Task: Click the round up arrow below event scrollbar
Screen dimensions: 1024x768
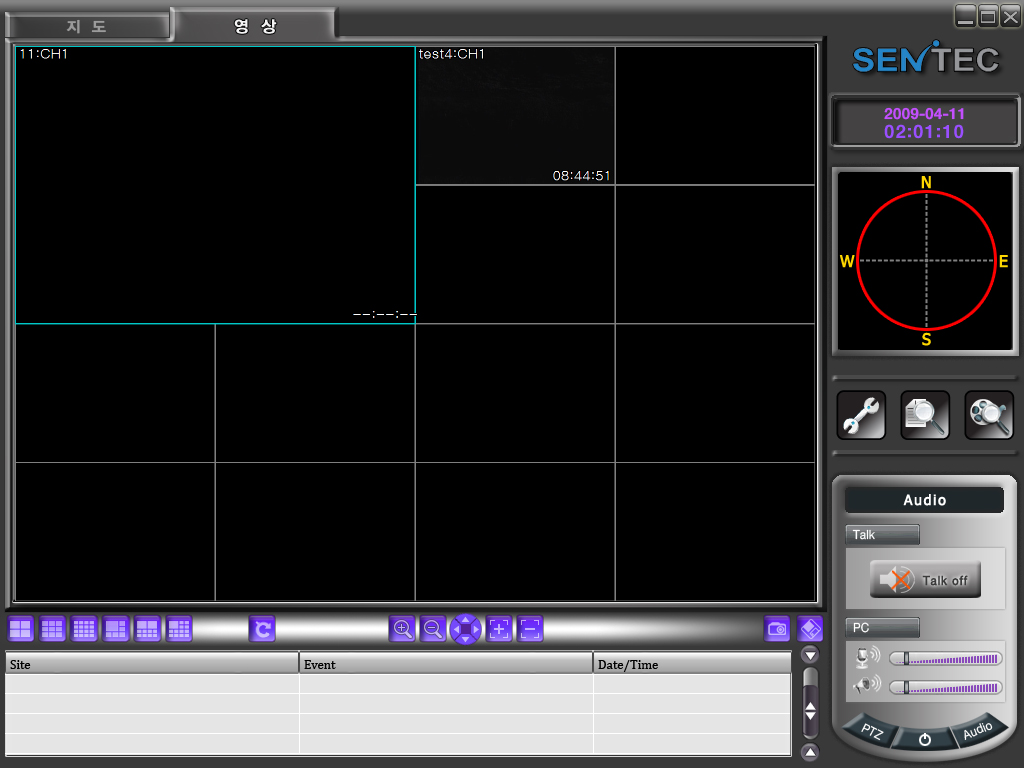Action: click(x=810, y=752)
